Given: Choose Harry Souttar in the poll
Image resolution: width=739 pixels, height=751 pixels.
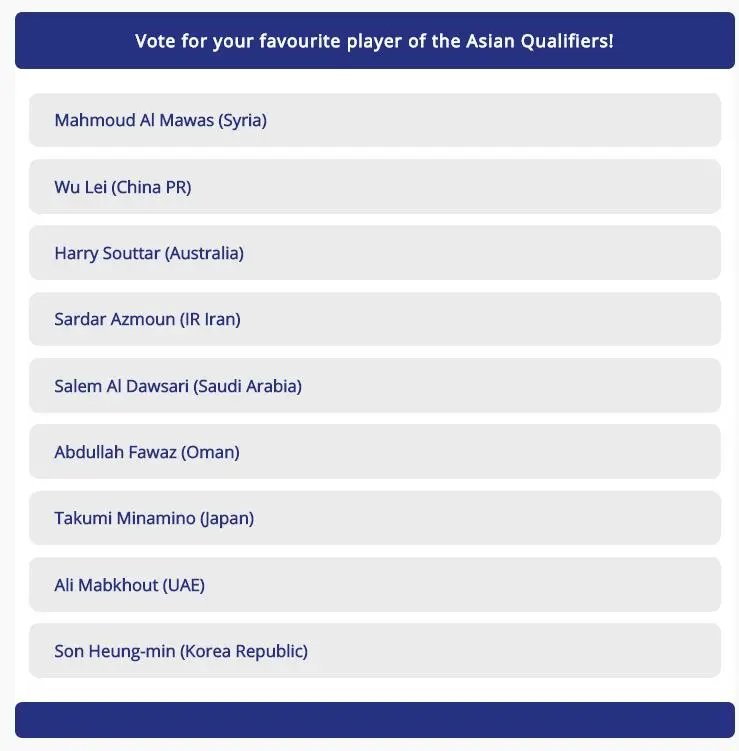Looking at the screenshot, I should [374, 253].
